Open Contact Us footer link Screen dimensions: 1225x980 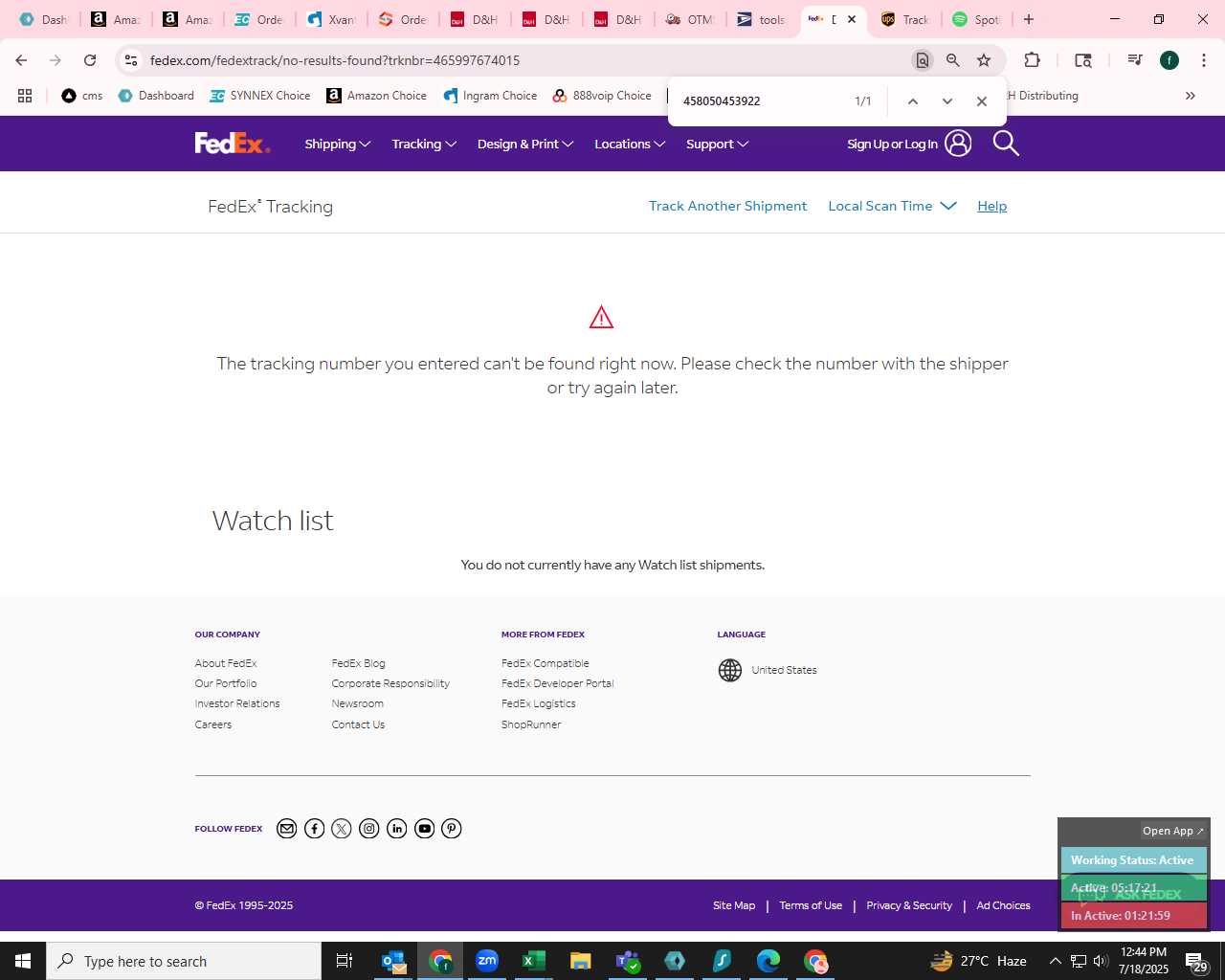click(358, 724)
